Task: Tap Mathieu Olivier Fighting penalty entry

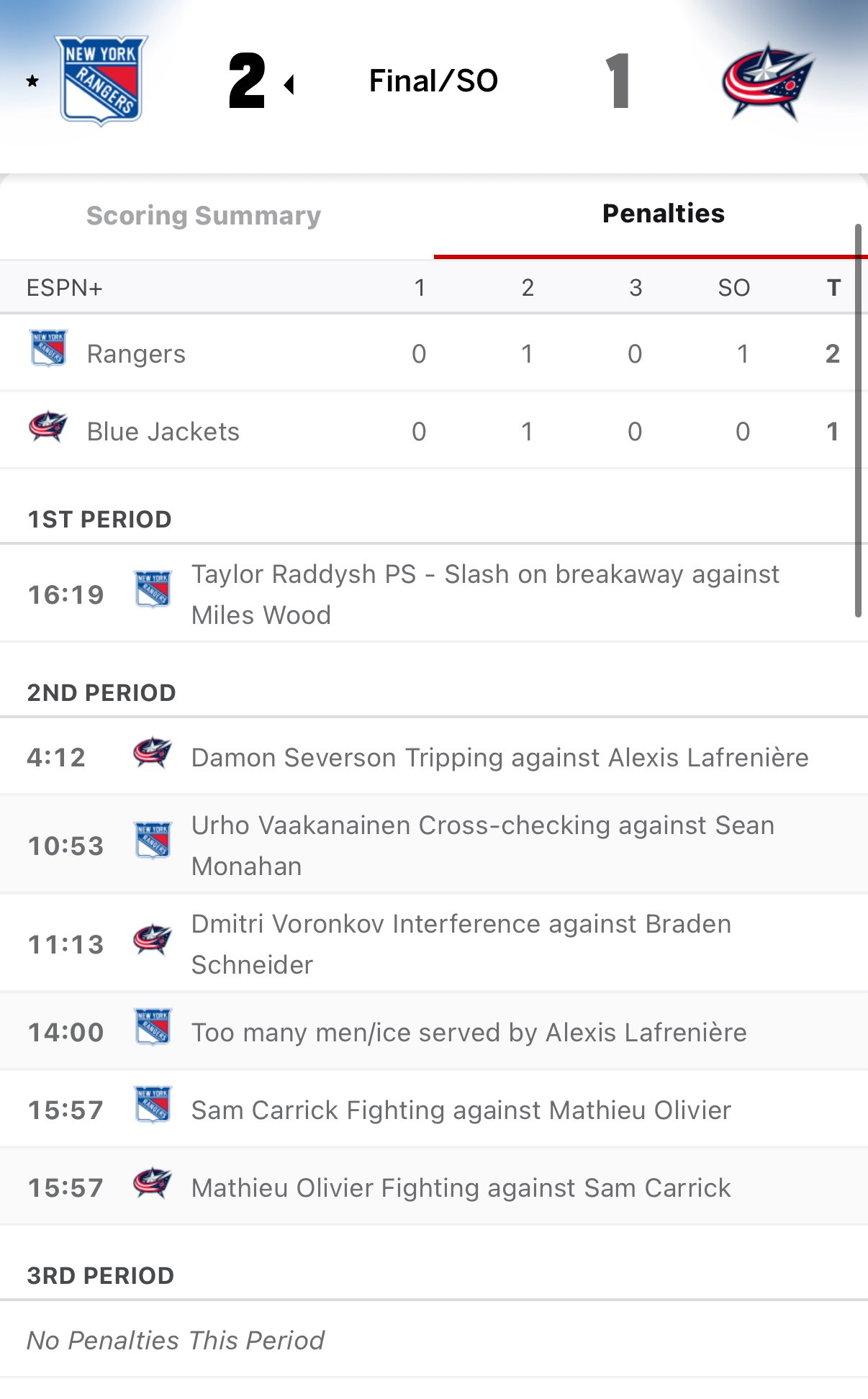Action: click(x=461, y=1188)
